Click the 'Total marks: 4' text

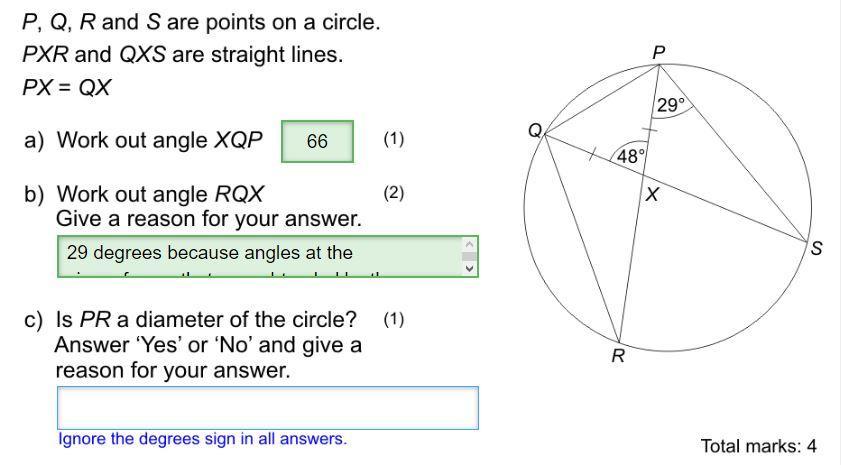(758, 446)
